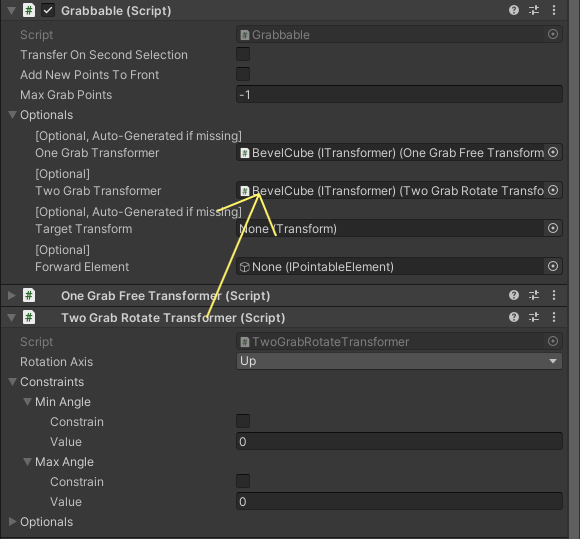Image resolution: width=580 pixels, height=539 pixels.
Task: Open Two Grab Rotate Transformer context menu
Action: tap(554, 317)
